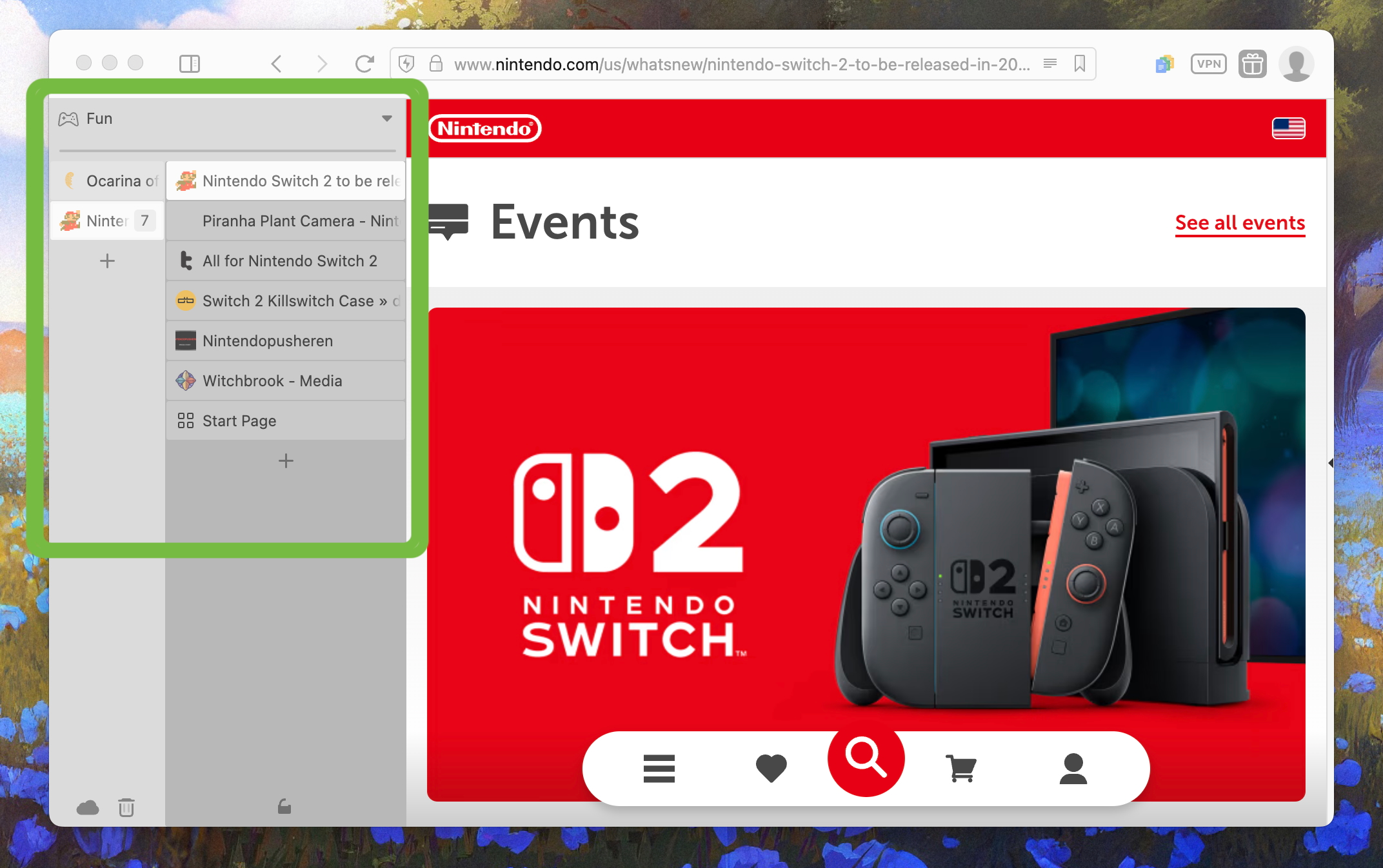This screenshot has height=868, width=1383.
Task: Toggle the lock icon in tab bar
Action: click(284, 806)
